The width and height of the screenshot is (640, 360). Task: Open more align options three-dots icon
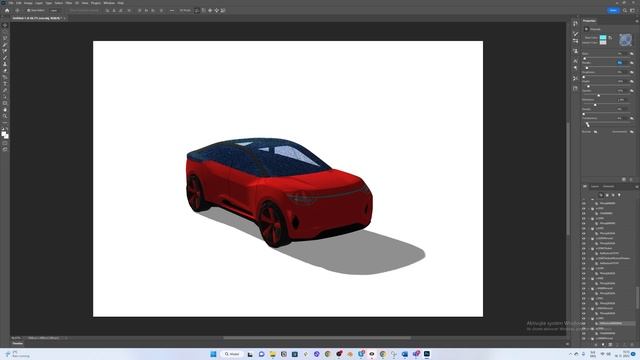point(172,10)
